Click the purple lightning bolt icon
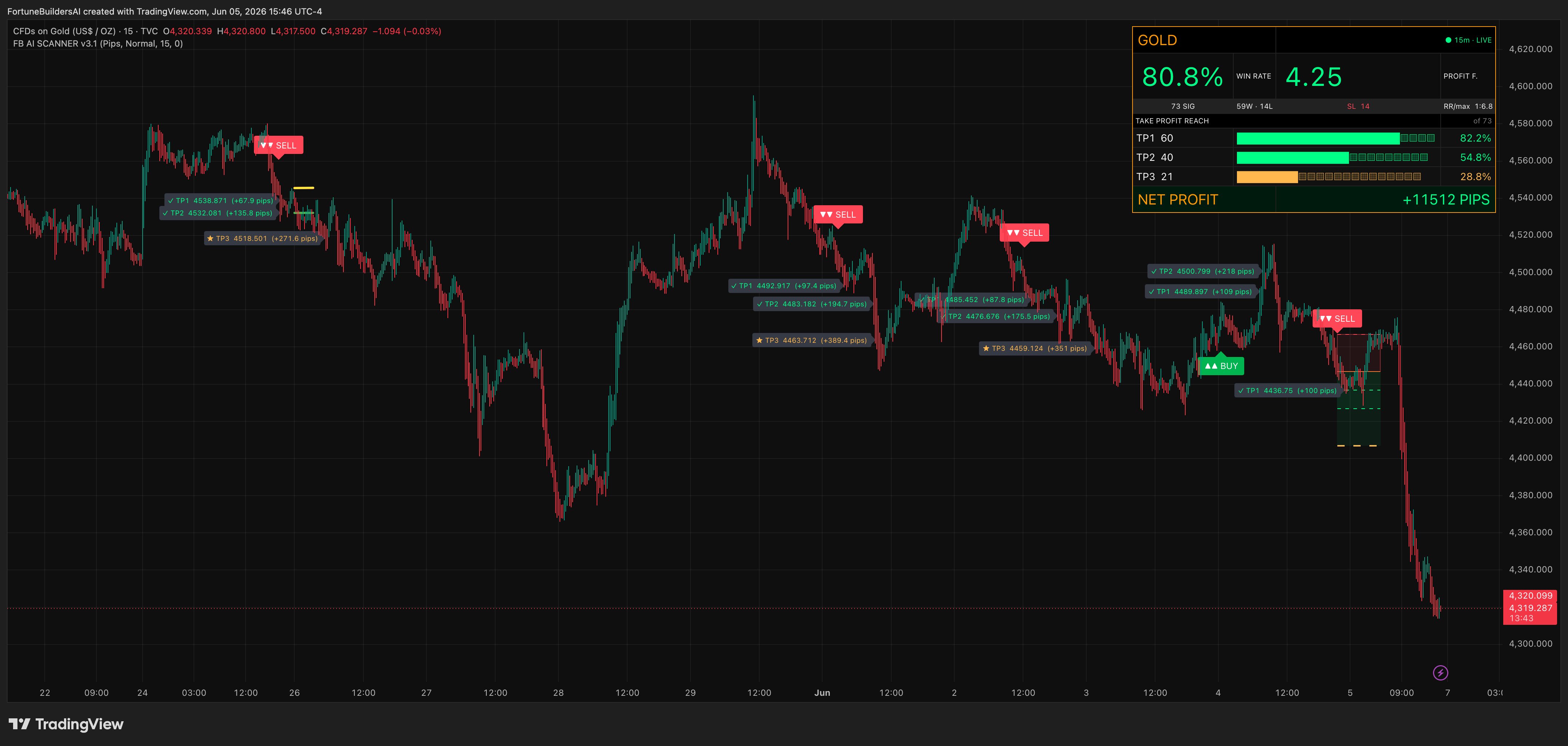The width and height of the screenshot is (1568, 746). pos(1440,673)
